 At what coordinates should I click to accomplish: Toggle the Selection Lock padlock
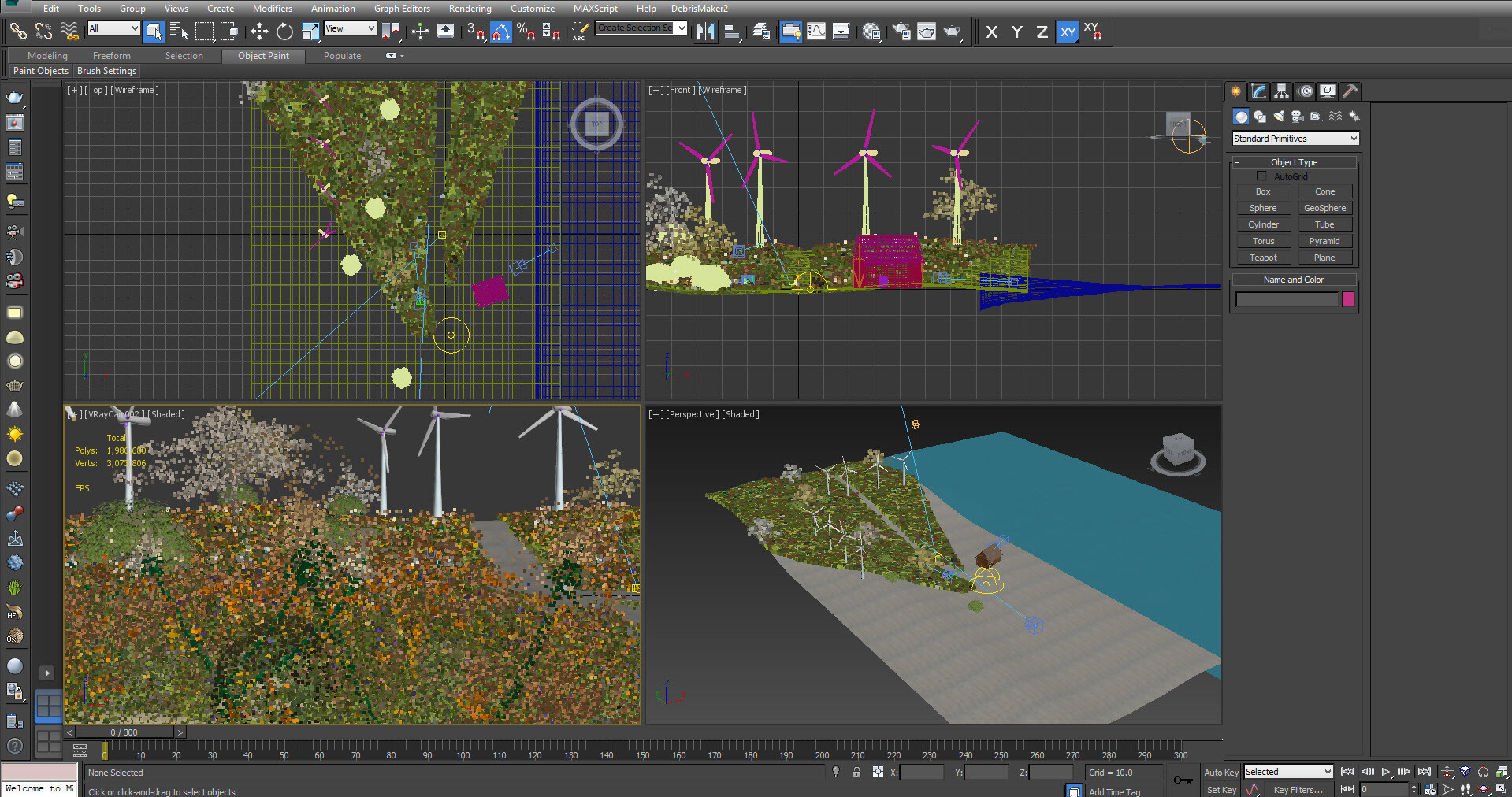pos(856,773)
